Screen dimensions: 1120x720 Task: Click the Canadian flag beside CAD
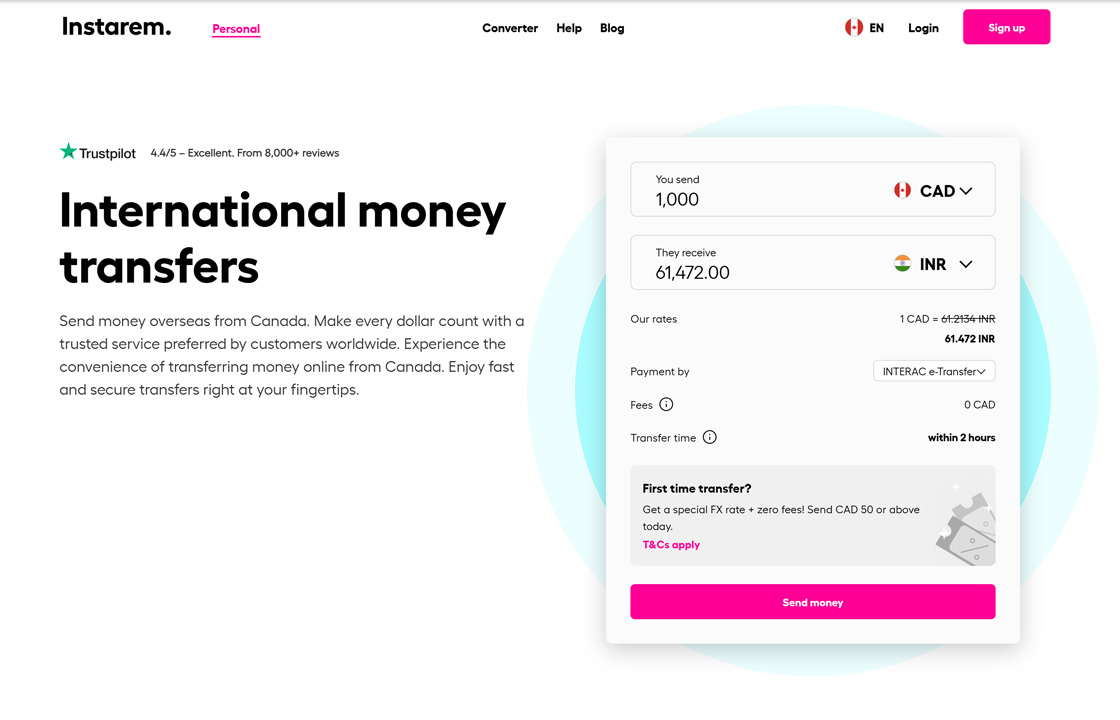[x=902, y=190]
